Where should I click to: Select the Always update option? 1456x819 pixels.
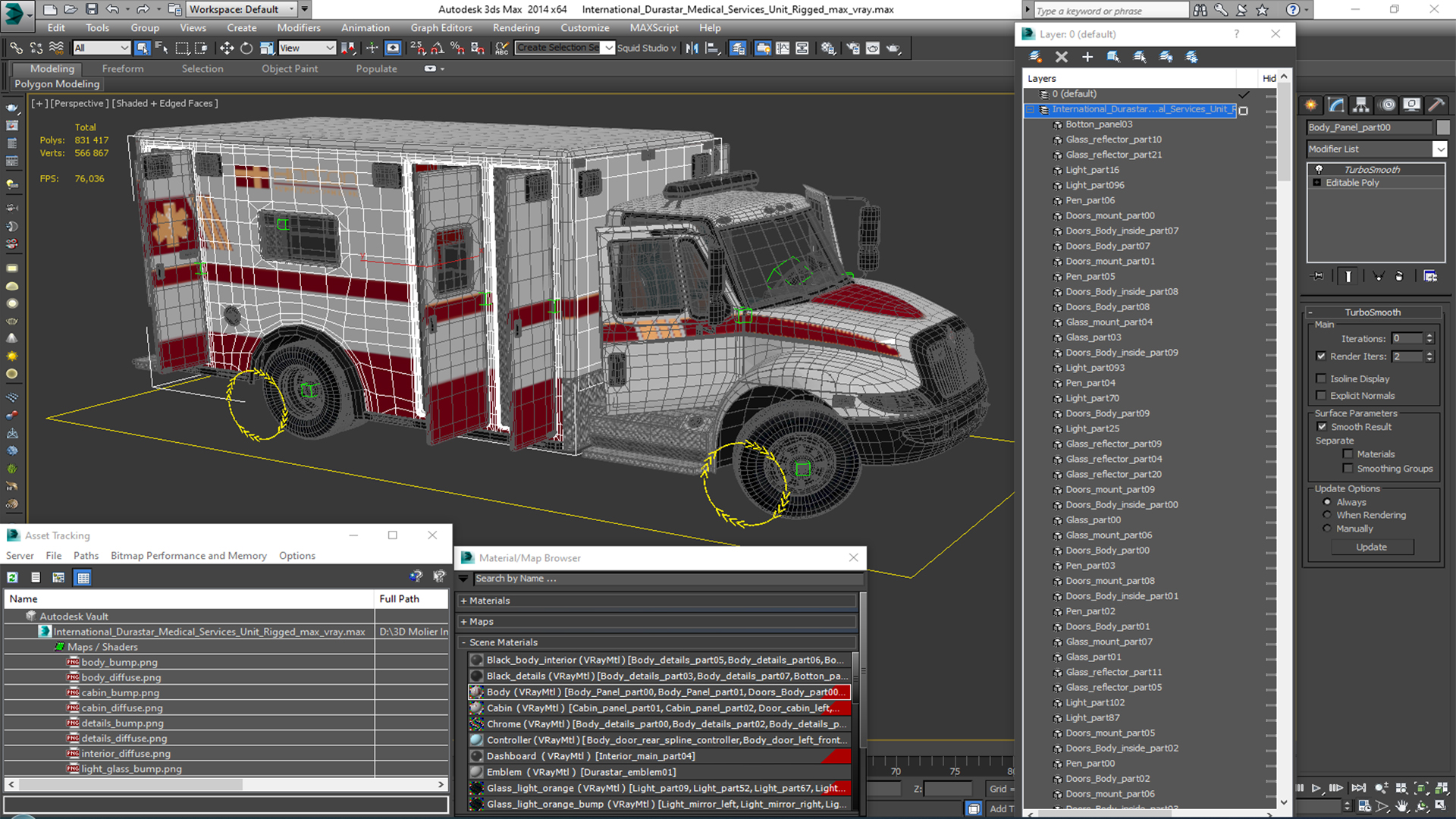(x=1327, y=502)
